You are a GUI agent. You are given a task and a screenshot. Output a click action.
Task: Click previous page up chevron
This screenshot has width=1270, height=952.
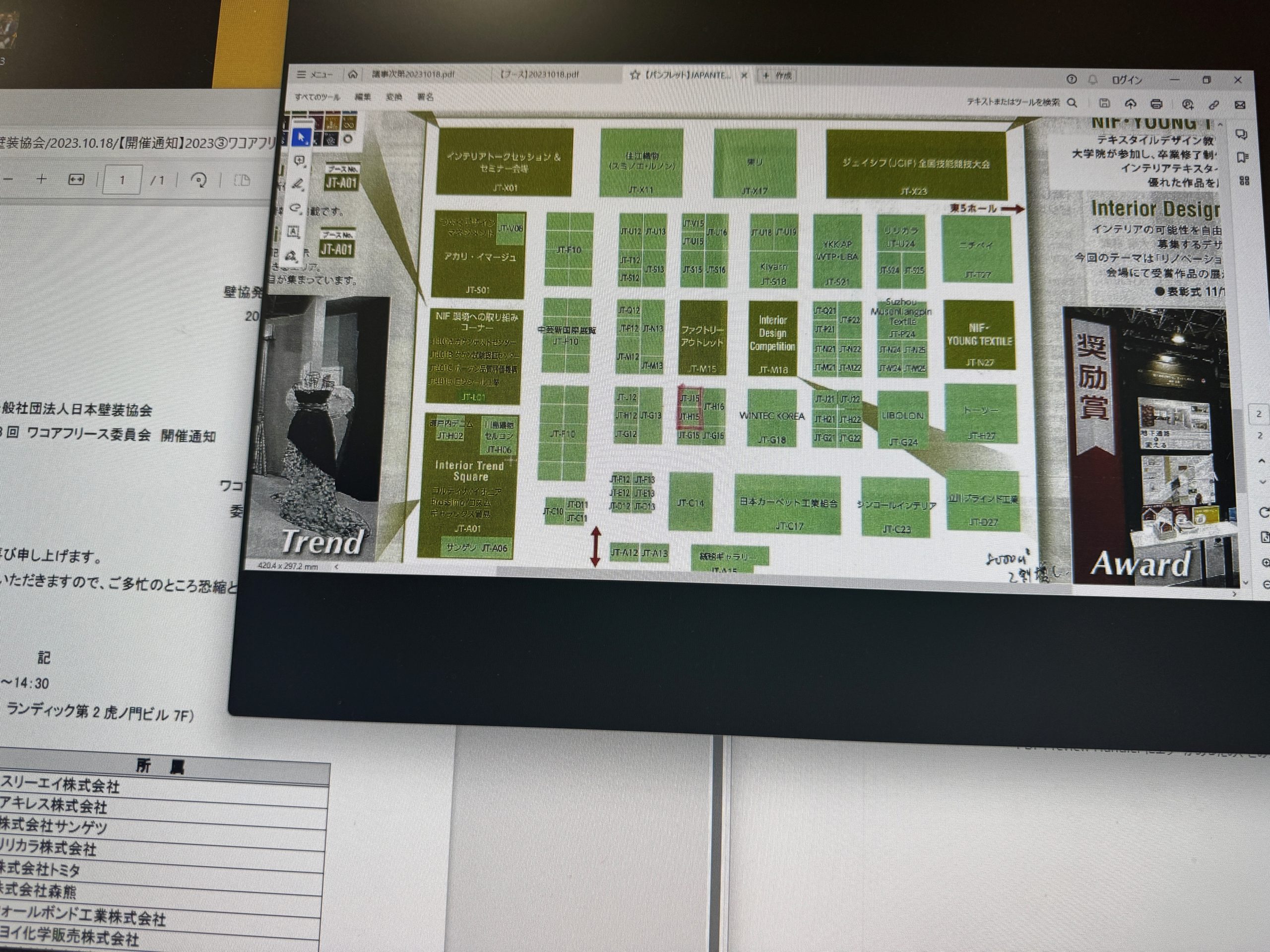pos(1261,460)
